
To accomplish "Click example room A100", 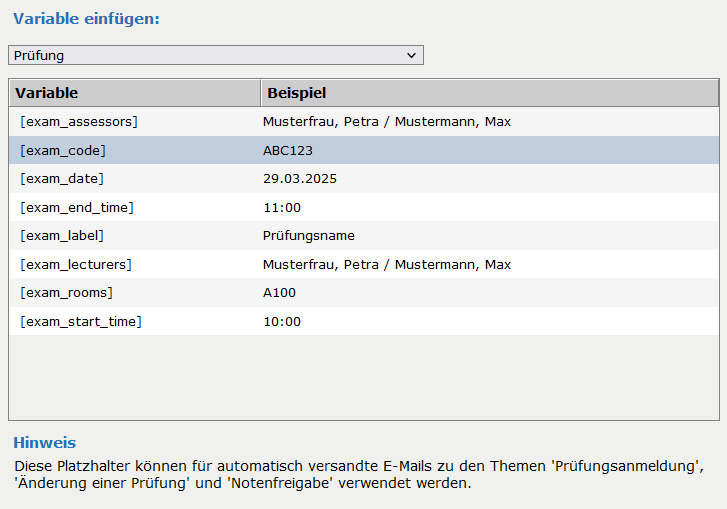I will (x=279, y=293).
